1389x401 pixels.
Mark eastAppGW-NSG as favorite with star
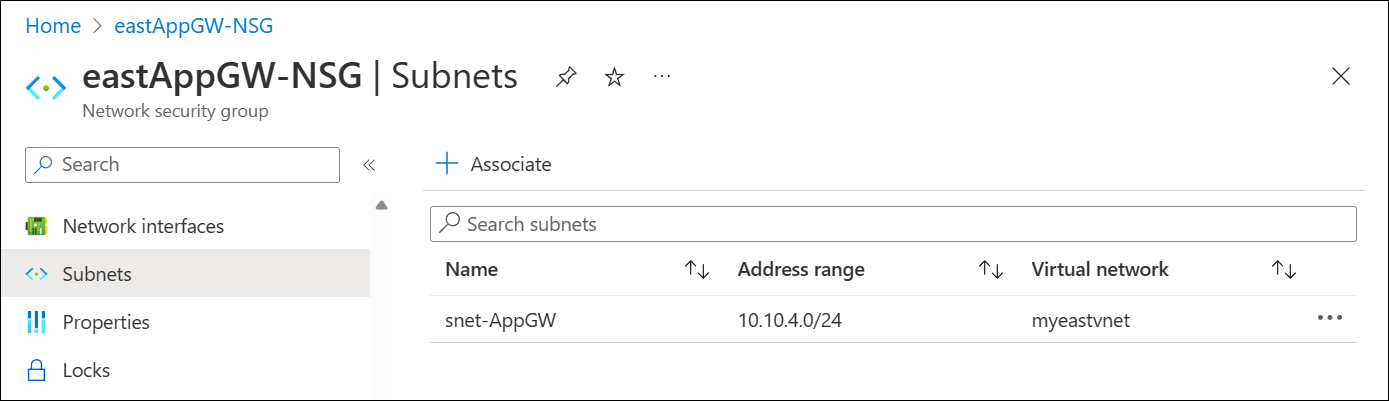tap(614, 77)
